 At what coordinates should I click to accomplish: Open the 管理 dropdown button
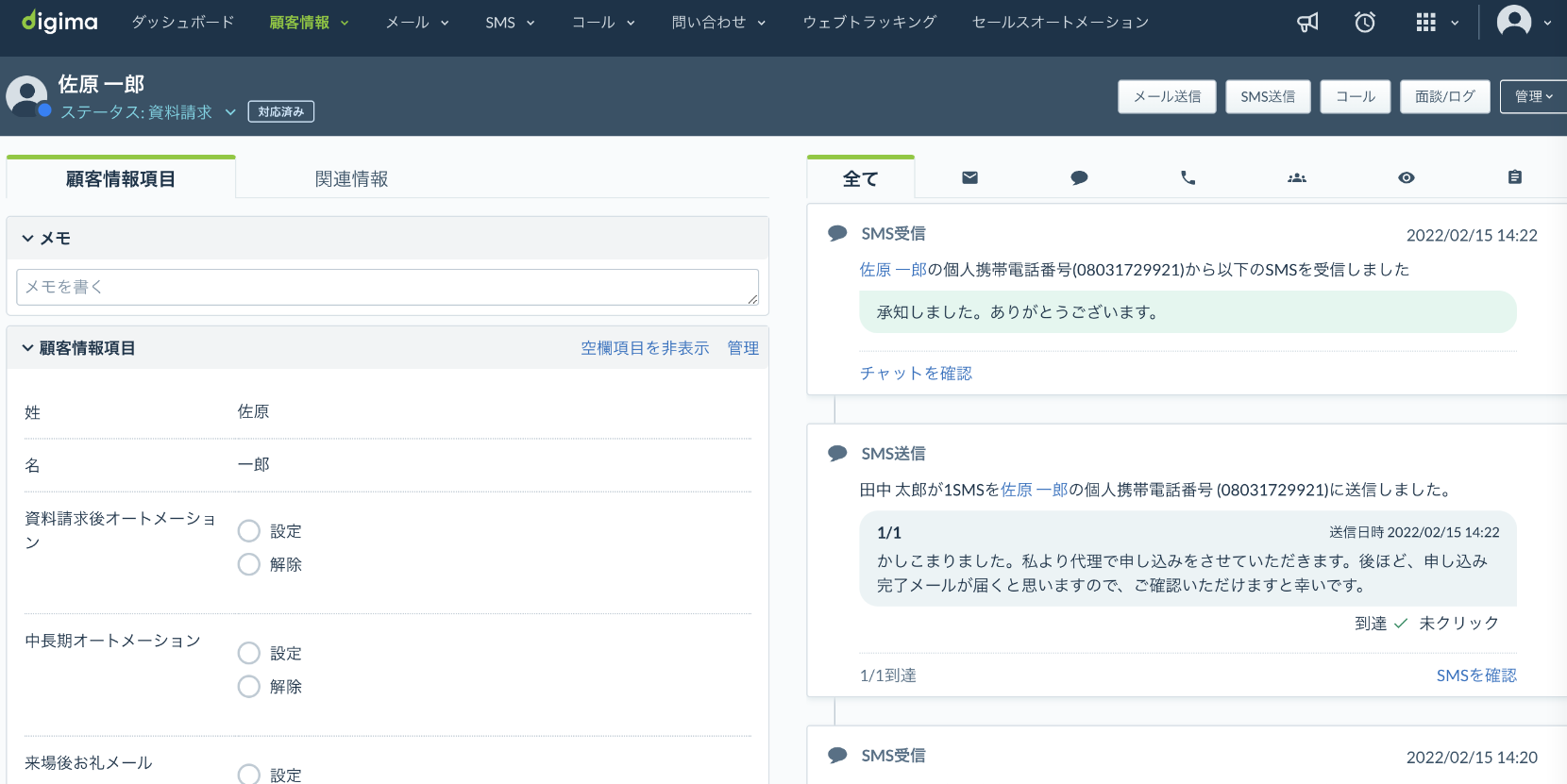pyautogui.click(x=1533, y=96)
